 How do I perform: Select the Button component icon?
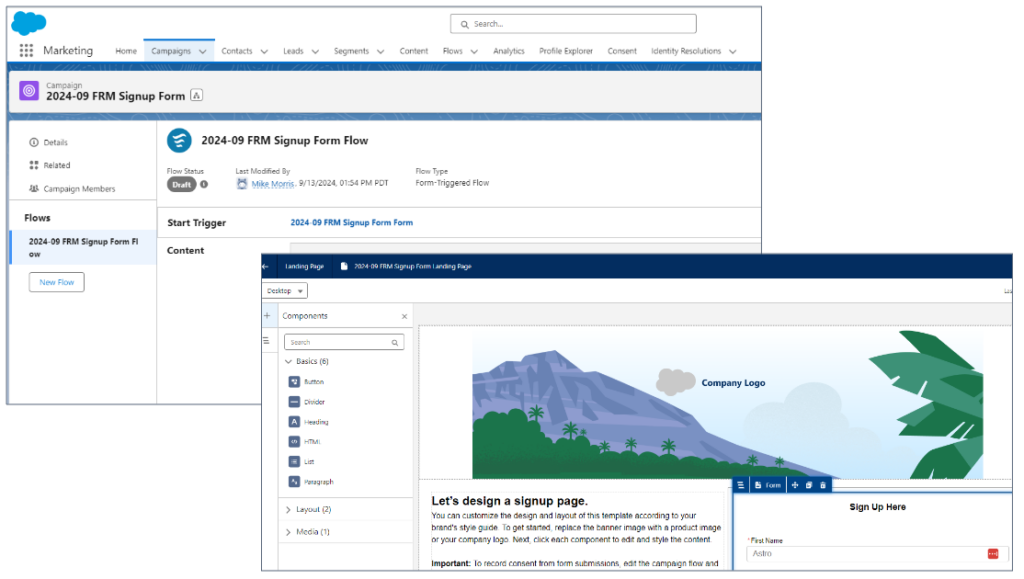[294, 382]
